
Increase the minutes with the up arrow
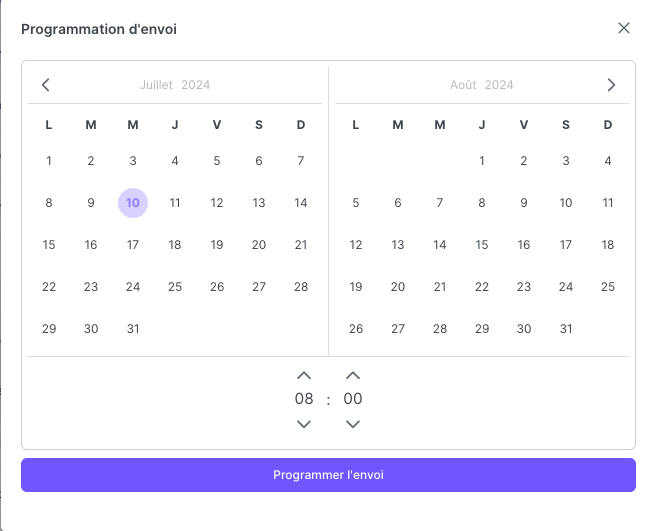click(x=353, y=375)
